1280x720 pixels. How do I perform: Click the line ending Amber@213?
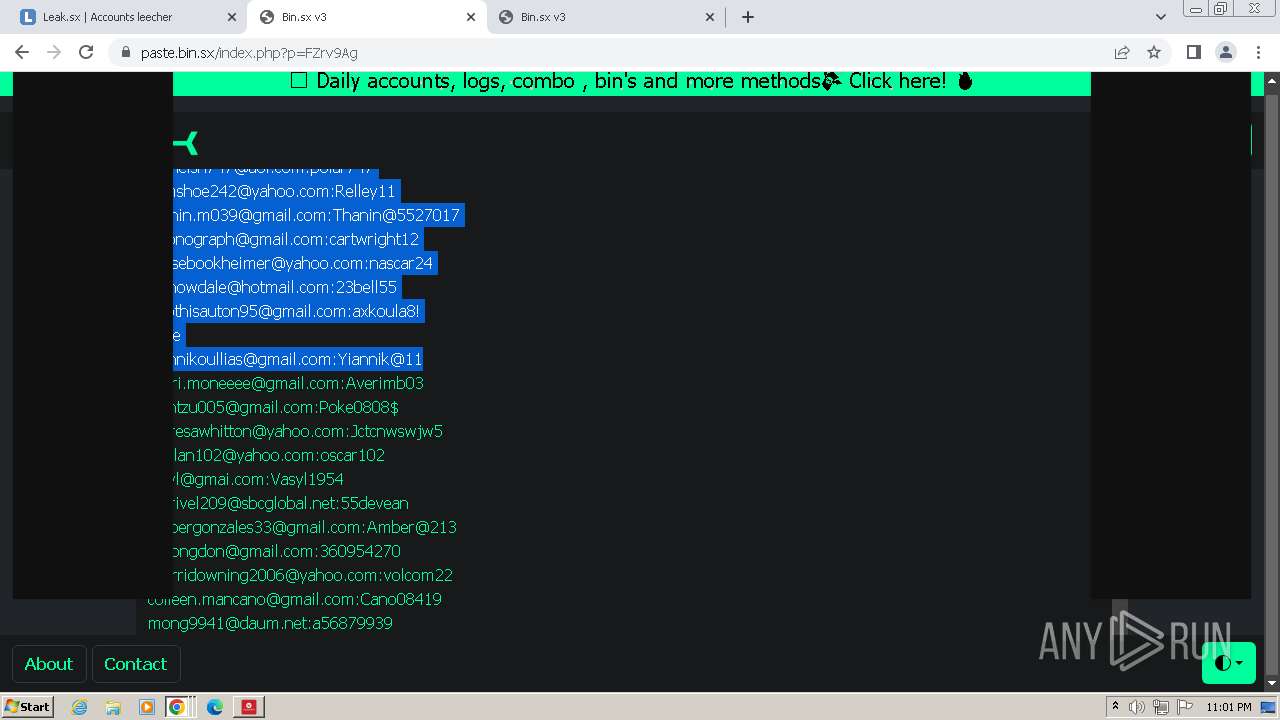click(316, 527)
